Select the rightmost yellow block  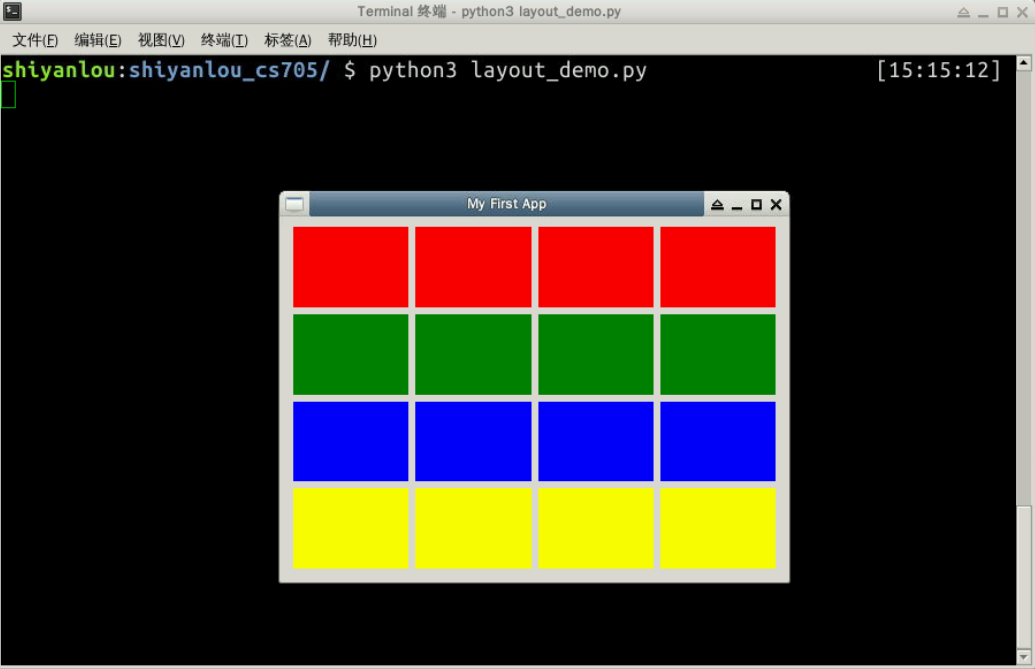717,527
